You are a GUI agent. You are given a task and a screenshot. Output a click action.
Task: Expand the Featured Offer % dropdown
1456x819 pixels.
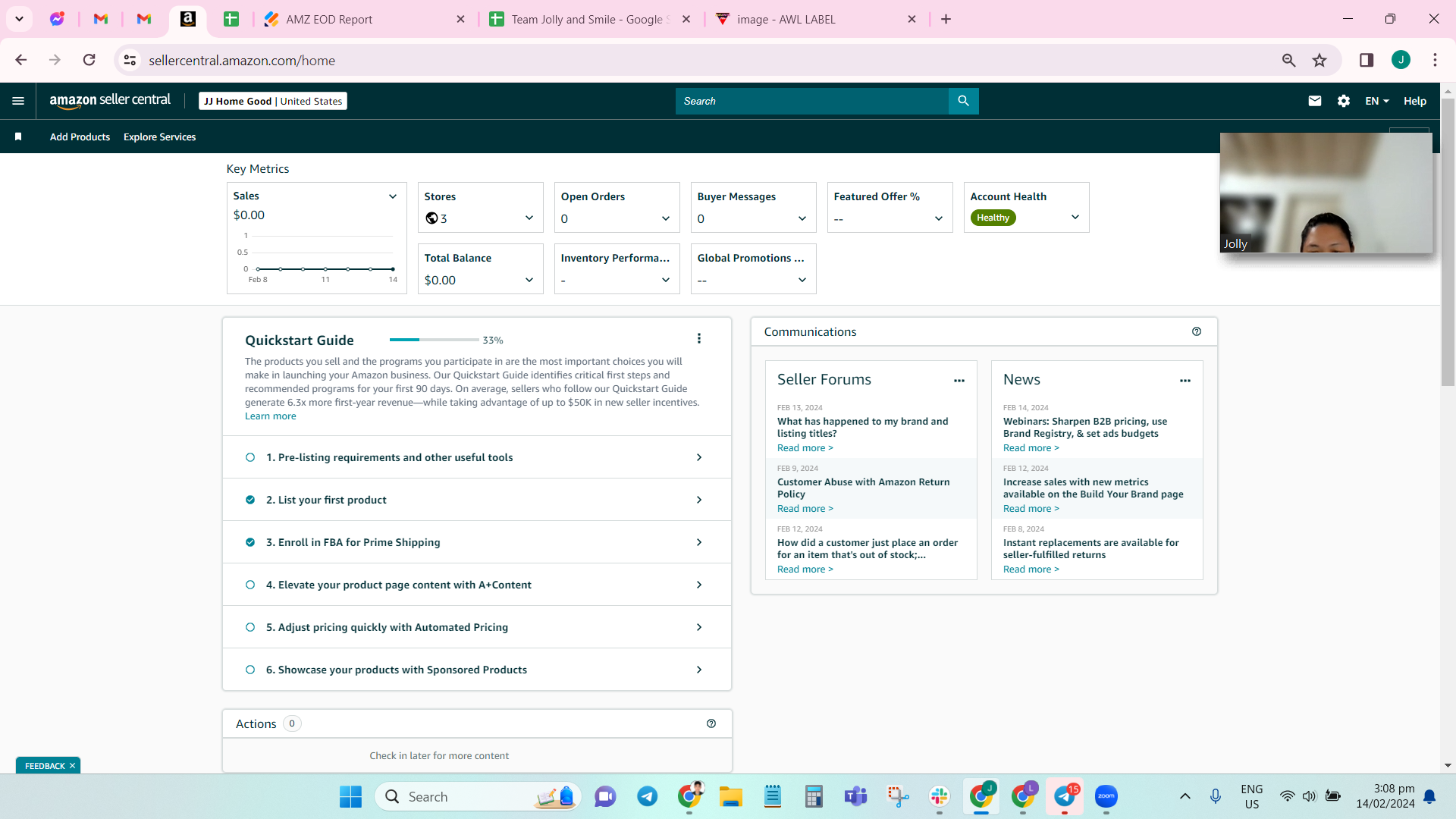(939, 218)
